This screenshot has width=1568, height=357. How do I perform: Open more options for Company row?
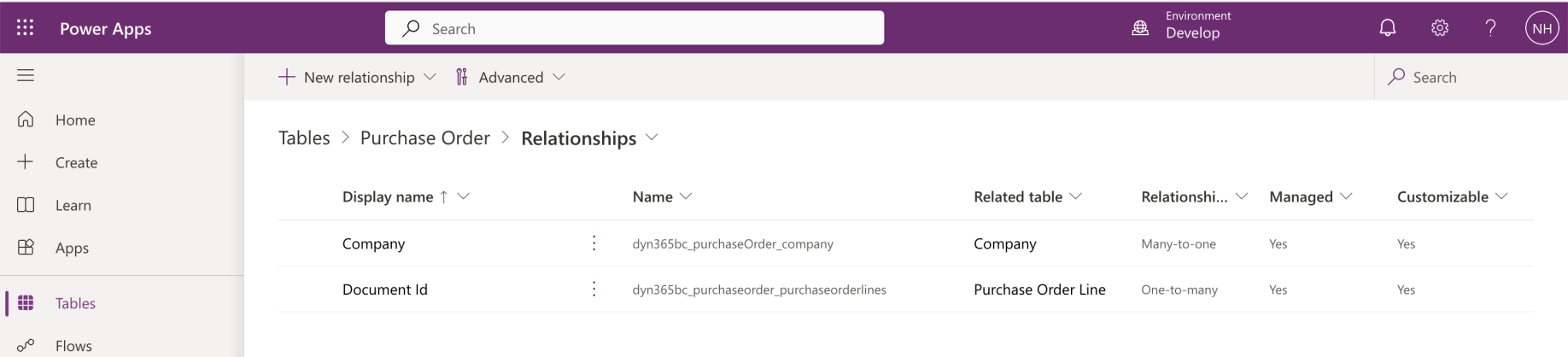pos(594,243)
